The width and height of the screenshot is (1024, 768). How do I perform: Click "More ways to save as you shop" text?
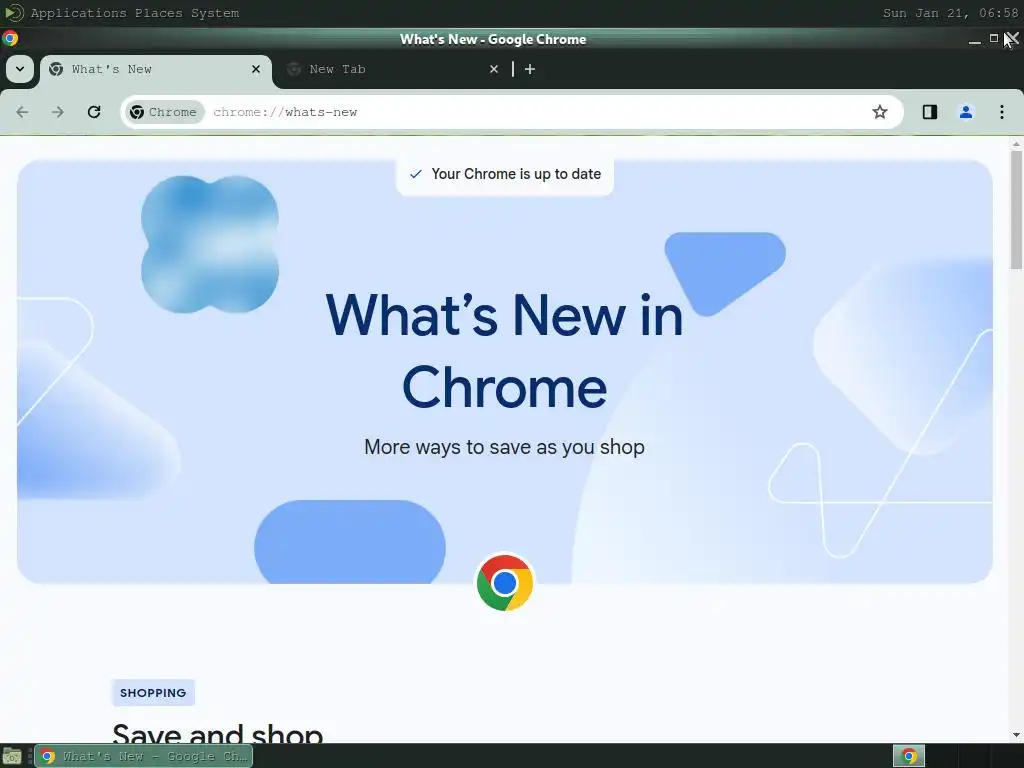504,447
